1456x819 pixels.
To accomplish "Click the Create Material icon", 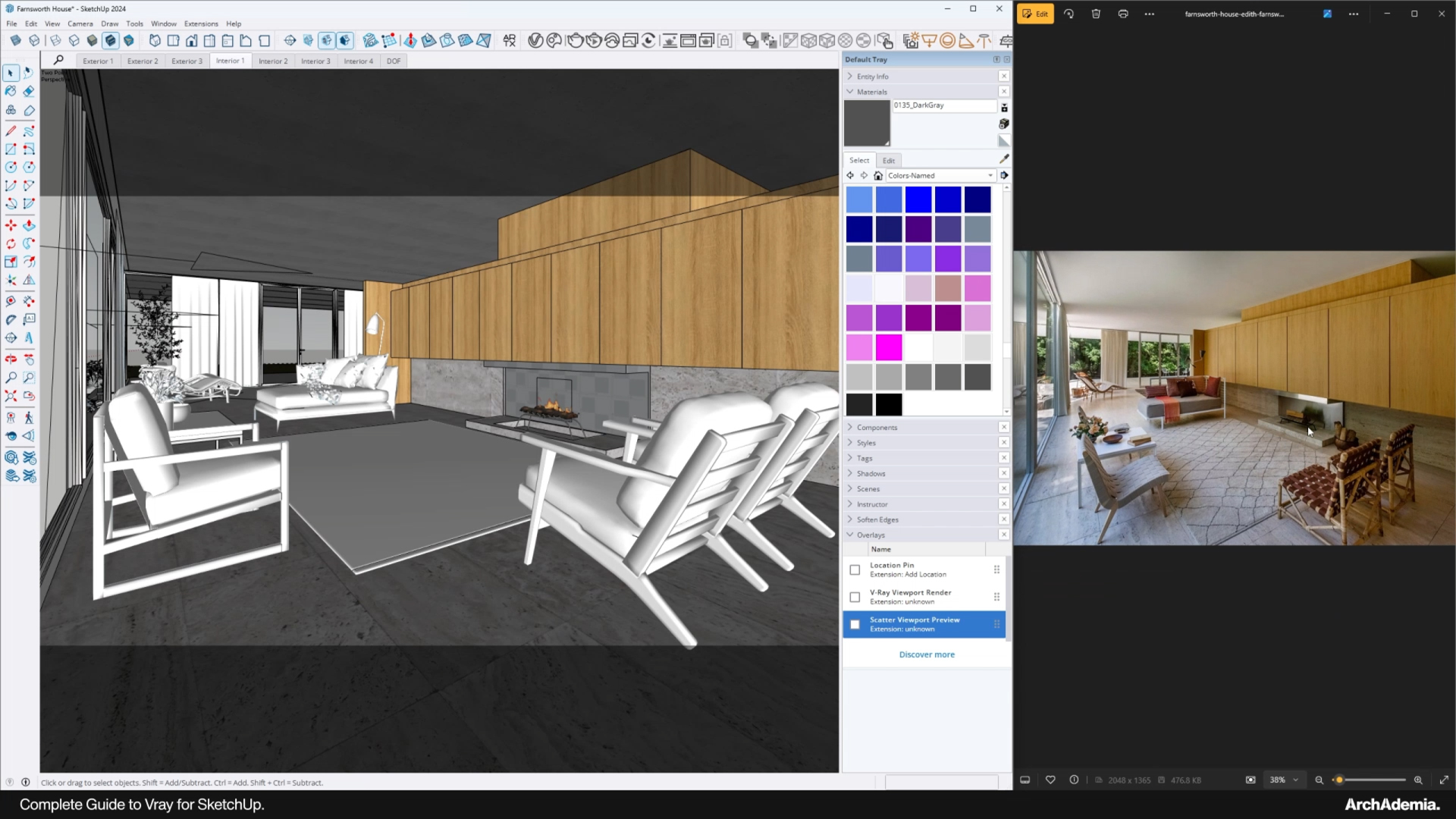I will tap(1004, 124).
